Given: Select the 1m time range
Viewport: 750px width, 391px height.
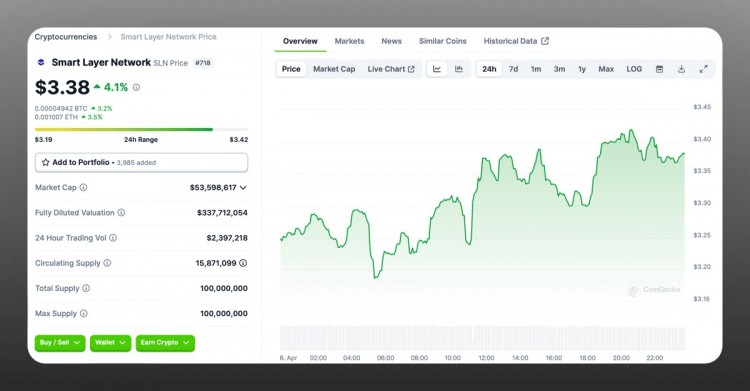Looking at the screenshot, I should click(x=536, y=69).
